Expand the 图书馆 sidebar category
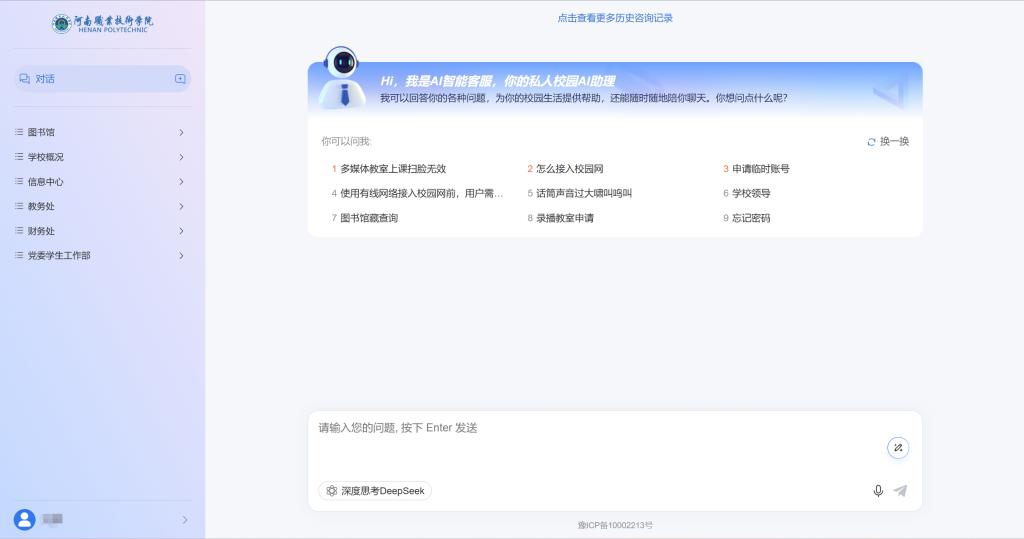 pos(102,132)
